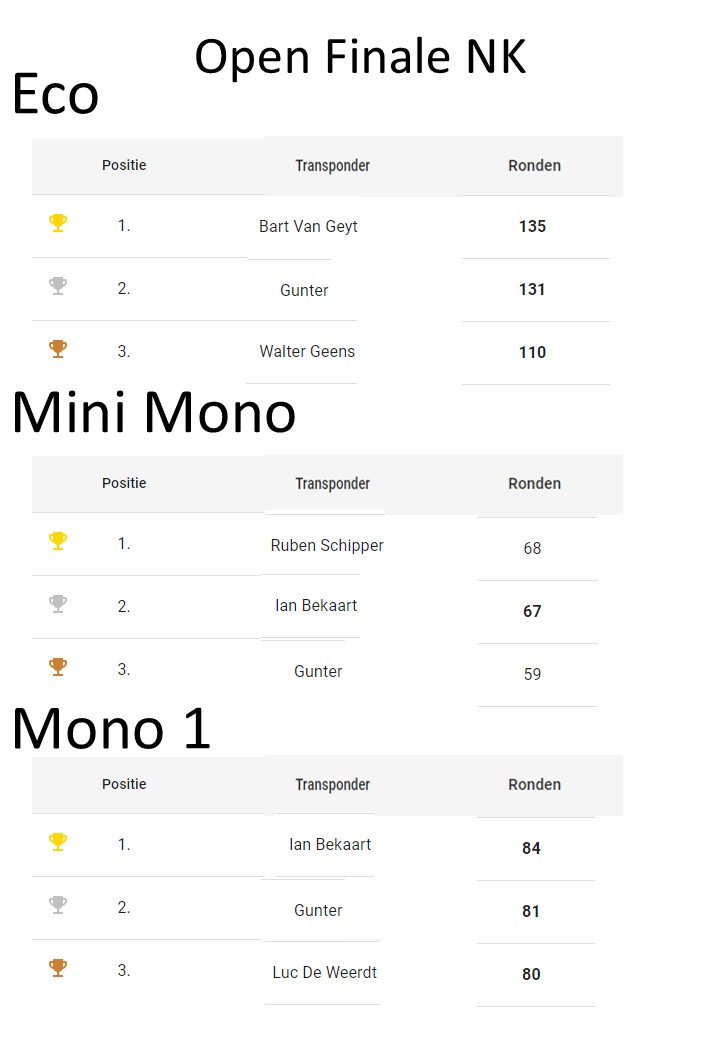Select Luc De Weerdt in Mono 1
720x1040 pixels.
click(324, 972)
